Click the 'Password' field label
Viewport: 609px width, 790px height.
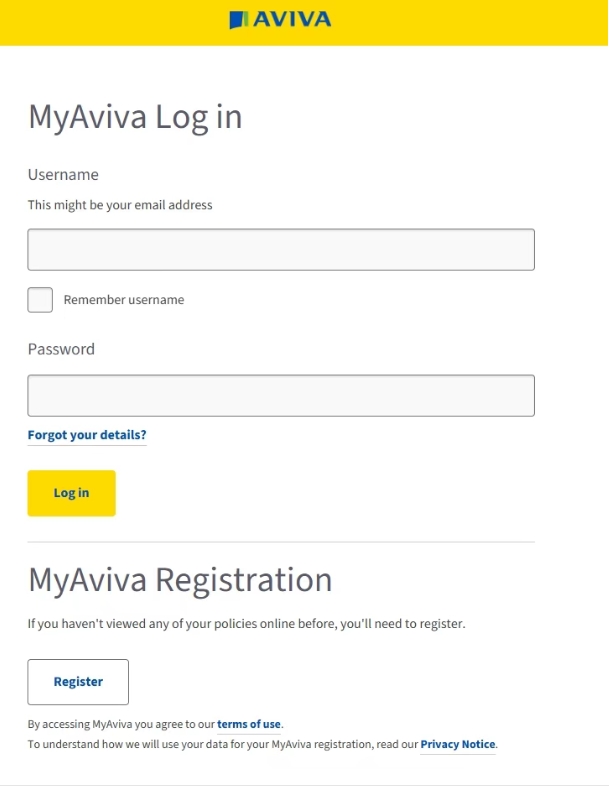click(61, 349)
